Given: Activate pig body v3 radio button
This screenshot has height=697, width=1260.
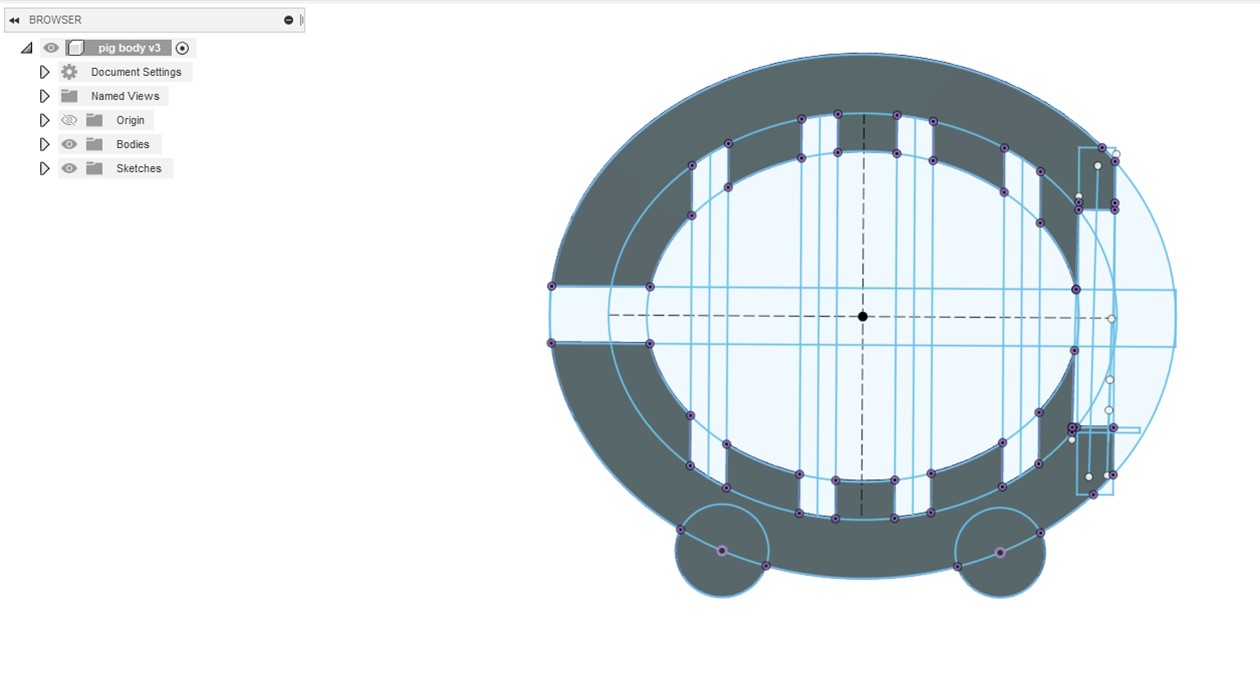Looking at the screenshot, I should (x=182, y=48).
